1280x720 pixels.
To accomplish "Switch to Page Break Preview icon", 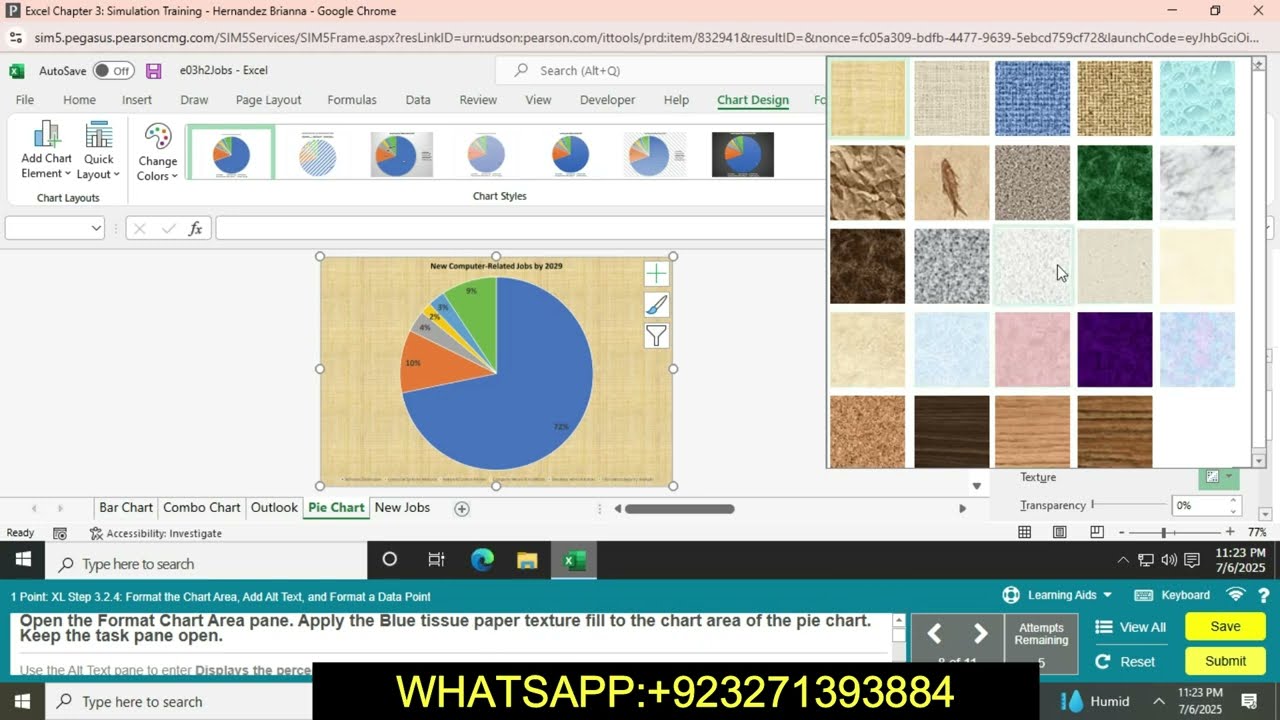I will 1097,533.
